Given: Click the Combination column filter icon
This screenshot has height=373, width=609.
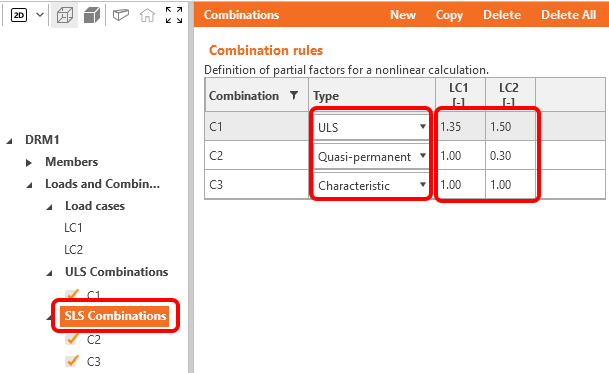Looking at the screenshot, I should tap(294, 95).
